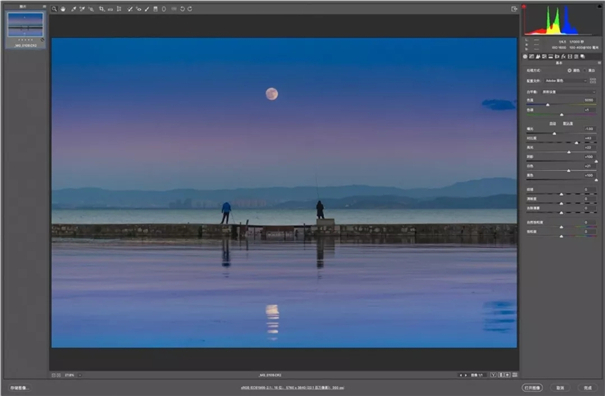
Task: Switch to the Tone Curve panel tab
Action: tap(531, 56)
